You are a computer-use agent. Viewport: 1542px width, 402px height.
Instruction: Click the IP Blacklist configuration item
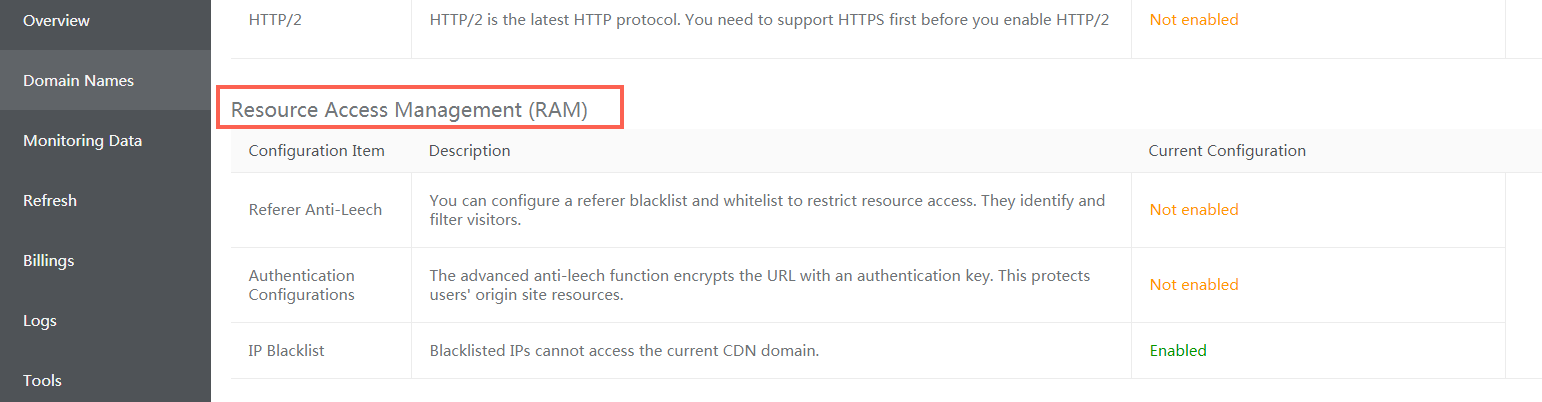[286, 351]
